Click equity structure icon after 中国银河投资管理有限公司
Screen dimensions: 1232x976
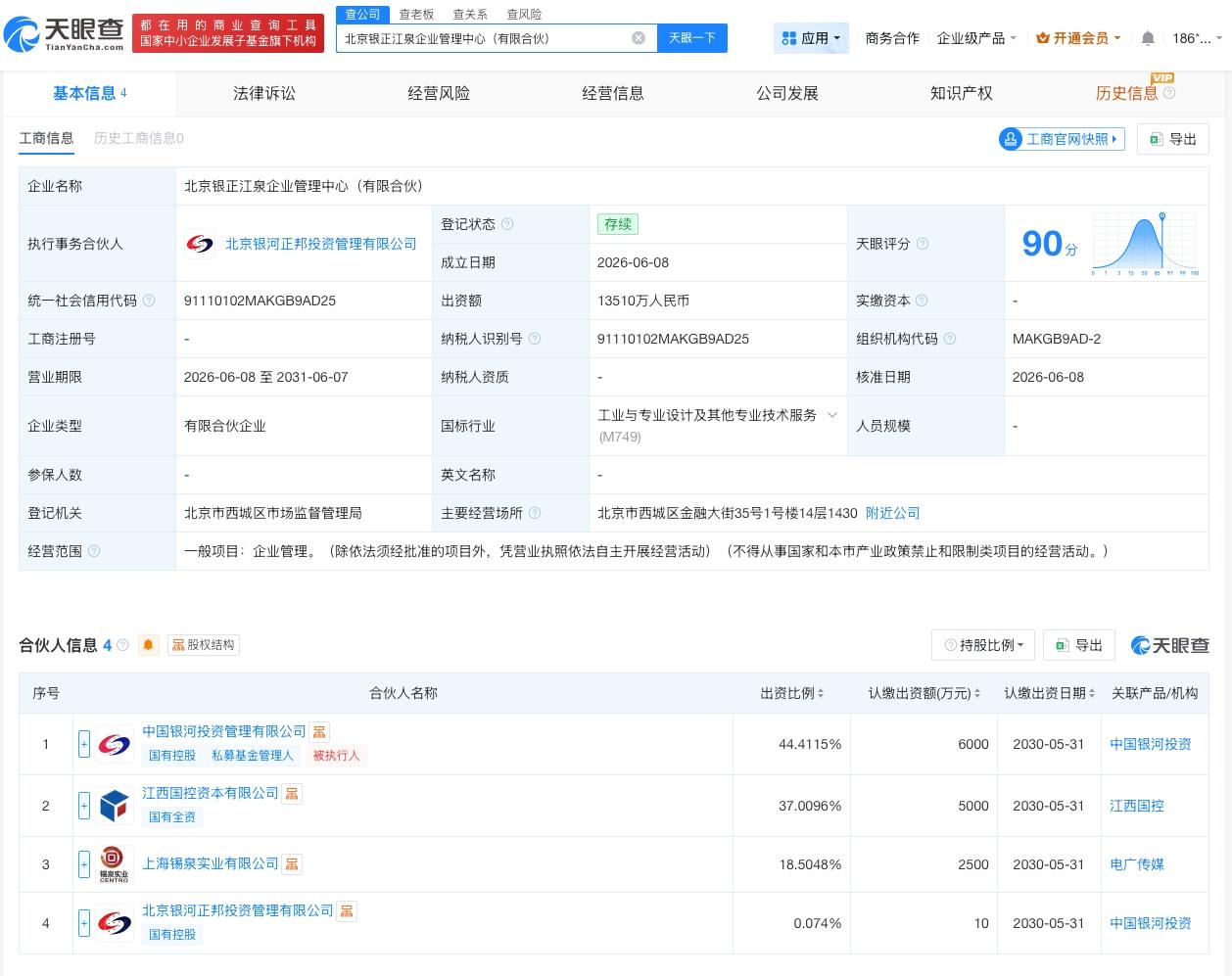pyautogui.click(x=319, y=731)
